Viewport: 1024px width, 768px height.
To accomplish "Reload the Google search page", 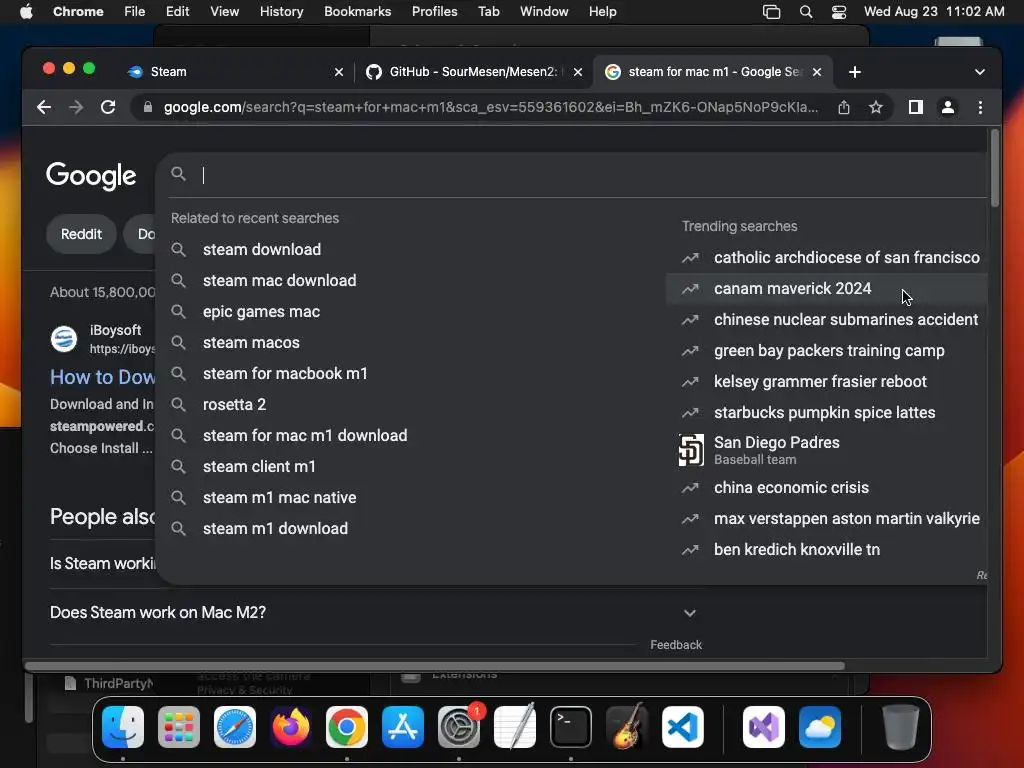I will [x=108, y=107].
